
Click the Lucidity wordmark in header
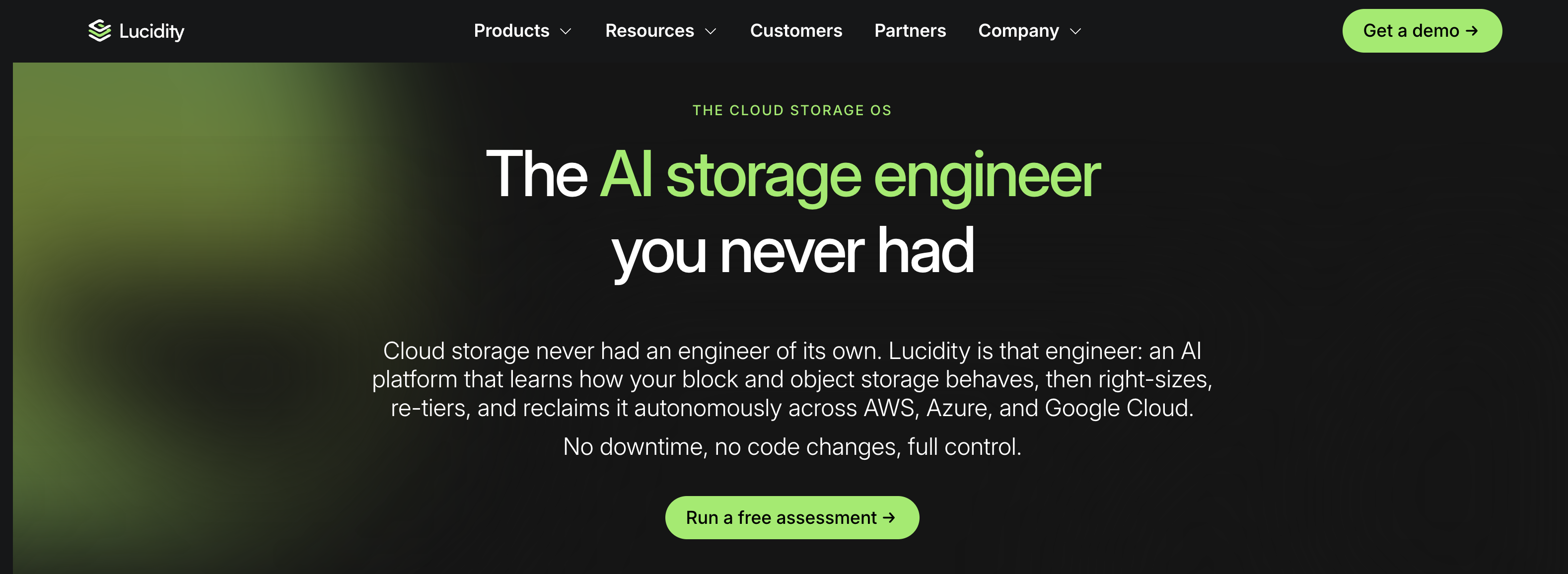(x=151, y=31)
